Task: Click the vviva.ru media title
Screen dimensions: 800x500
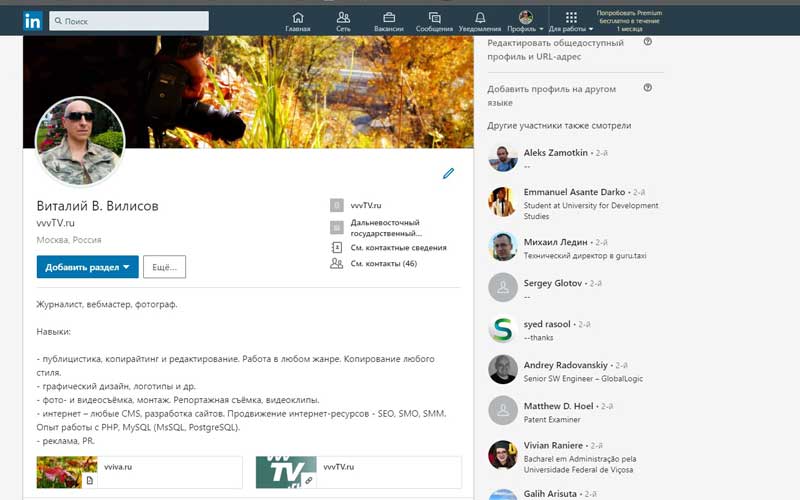Action: pyautogui.click(x=118, y=466)
